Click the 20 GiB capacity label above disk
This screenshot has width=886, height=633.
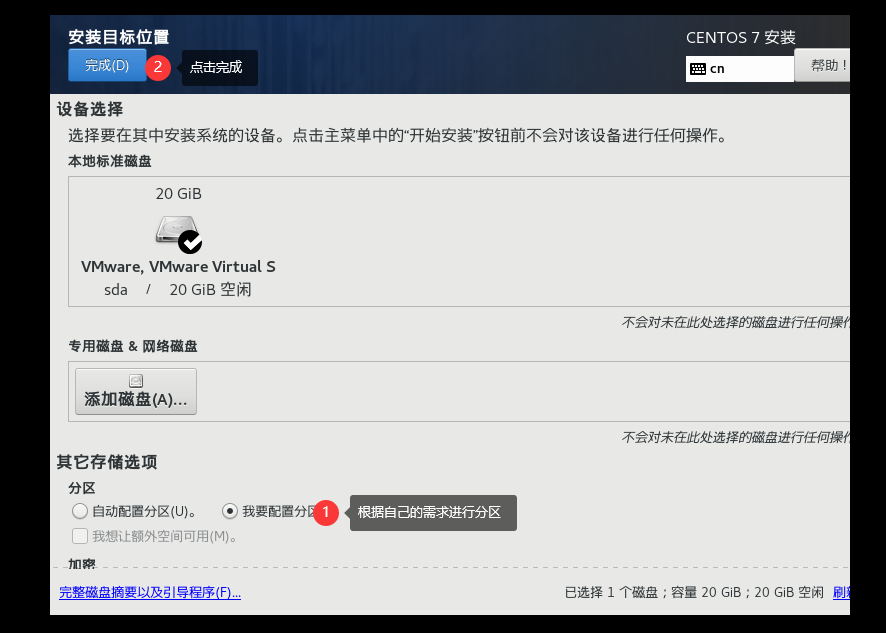(178, 194)
